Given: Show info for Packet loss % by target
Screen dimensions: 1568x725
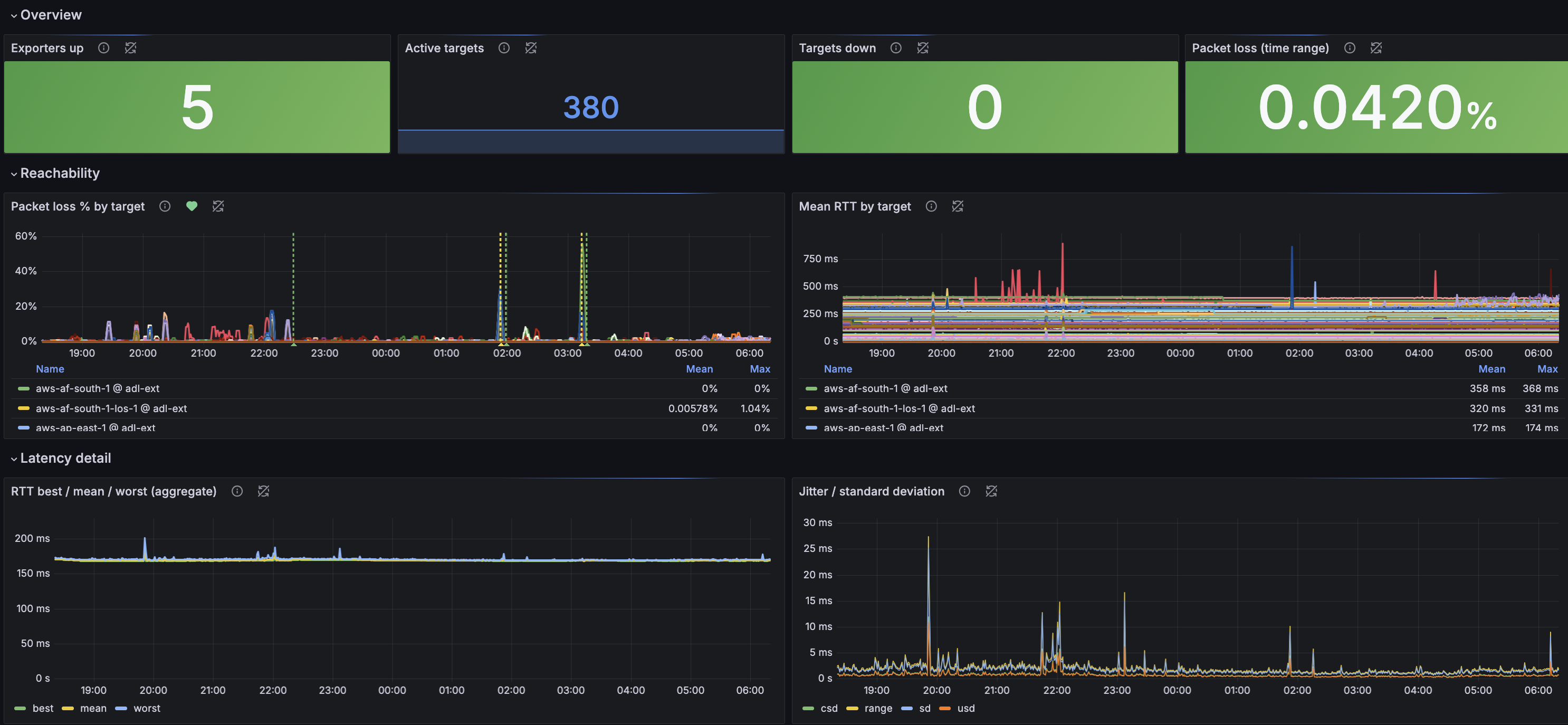Looking at the screenshot, I should 165,206.
